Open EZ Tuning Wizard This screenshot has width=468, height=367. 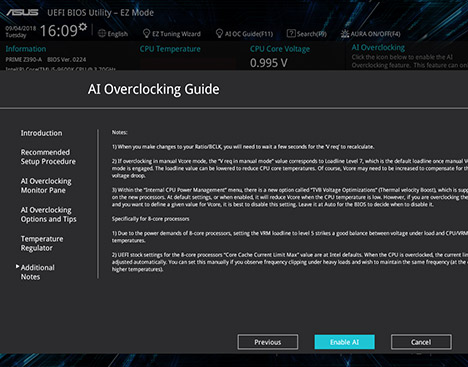click(176, 34)
